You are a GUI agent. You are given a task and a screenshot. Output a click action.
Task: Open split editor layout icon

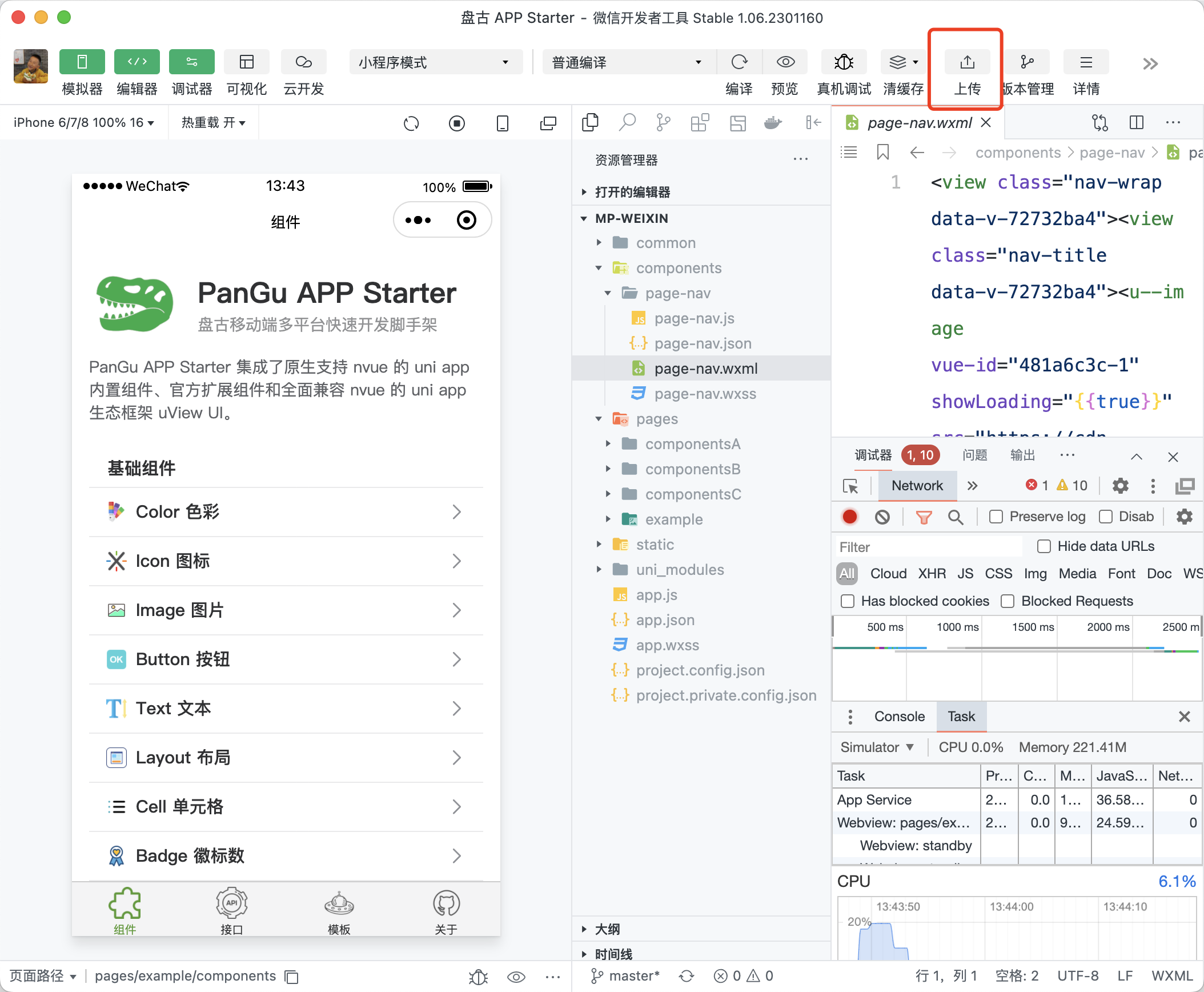coord(1137,122)
